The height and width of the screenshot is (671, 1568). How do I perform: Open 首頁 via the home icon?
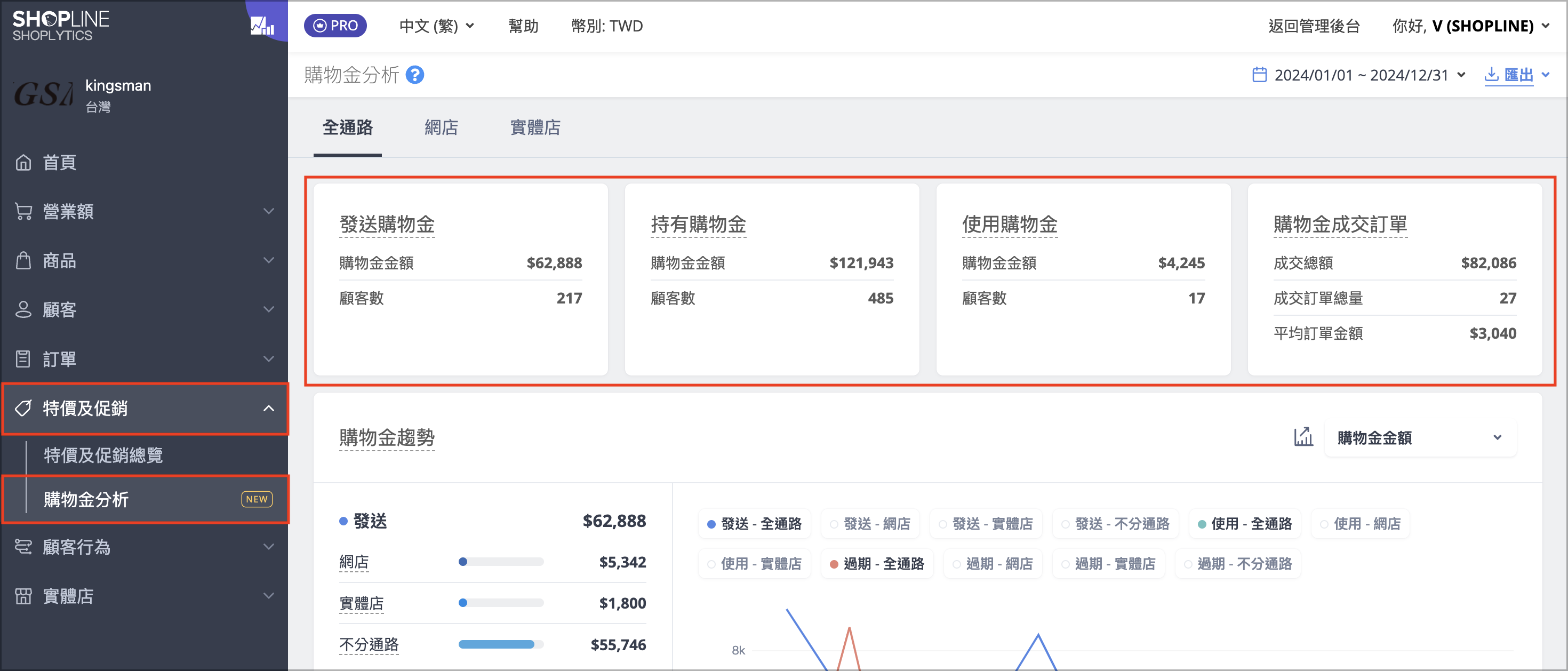click(23, 163)
